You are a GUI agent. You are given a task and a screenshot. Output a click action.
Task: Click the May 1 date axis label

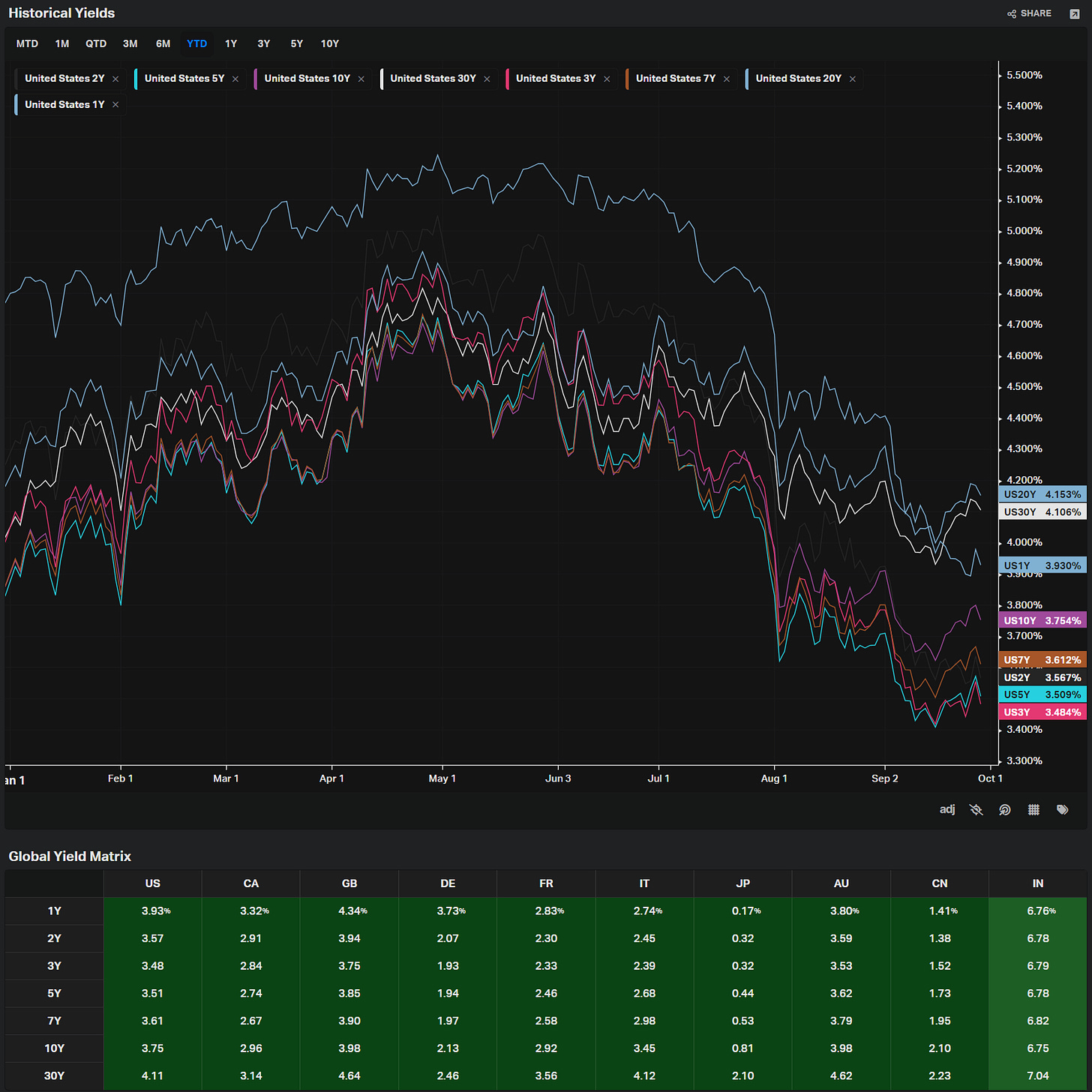442,778
